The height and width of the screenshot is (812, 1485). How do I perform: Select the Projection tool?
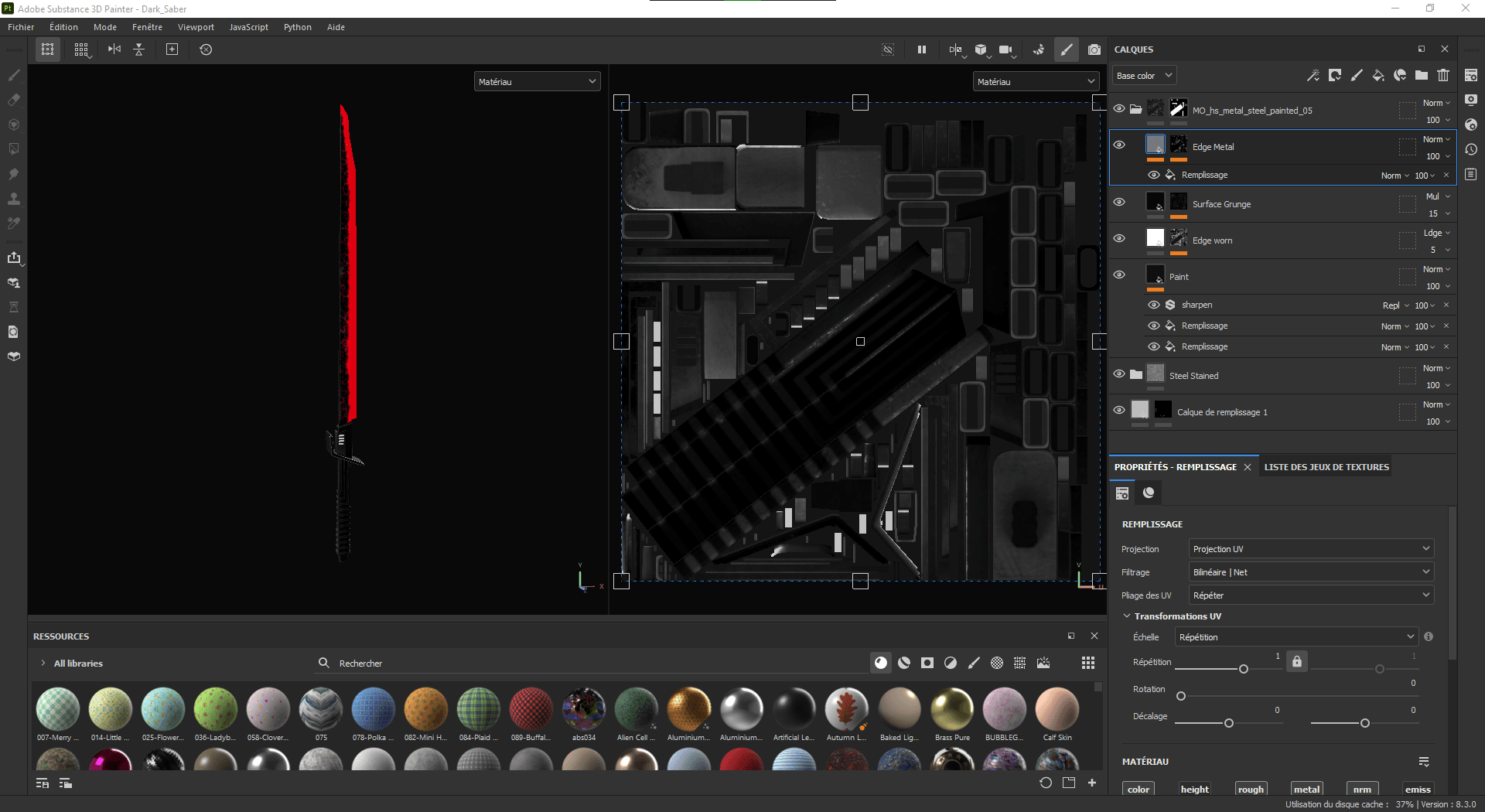(x=14, y=125)
